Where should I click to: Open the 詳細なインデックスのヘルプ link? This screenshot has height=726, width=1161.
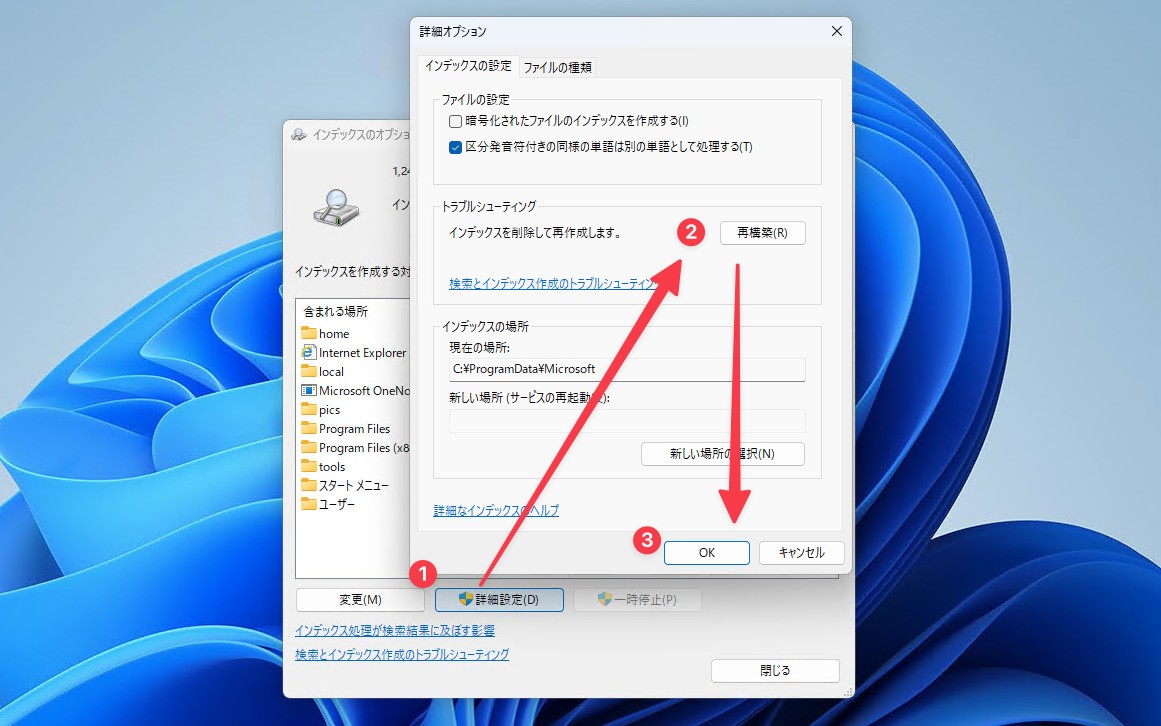tap(496, 511)
